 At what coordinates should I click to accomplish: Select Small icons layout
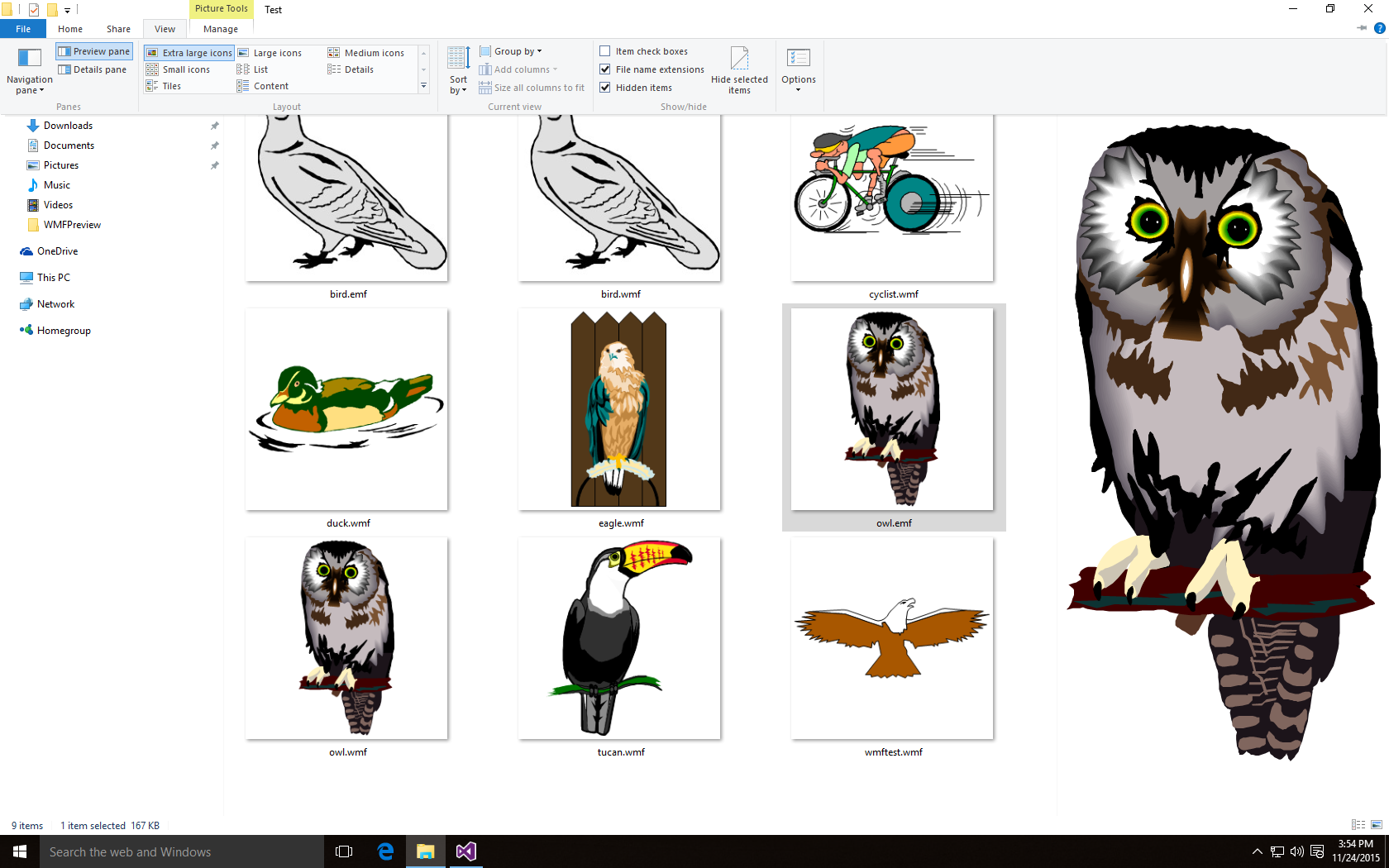(x=179, y=69)
